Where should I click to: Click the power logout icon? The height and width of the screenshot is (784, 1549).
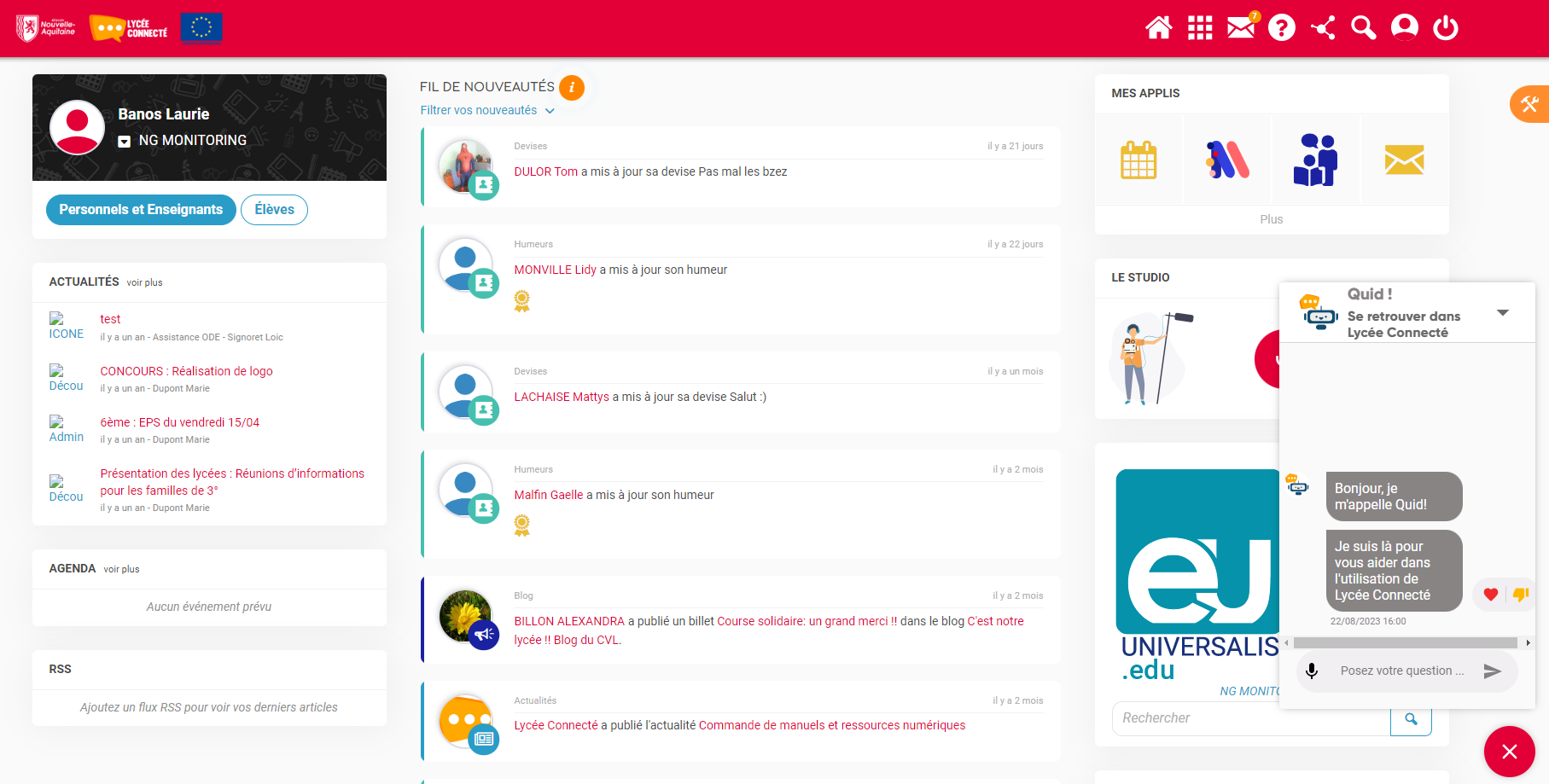(x=1445, y=28)
